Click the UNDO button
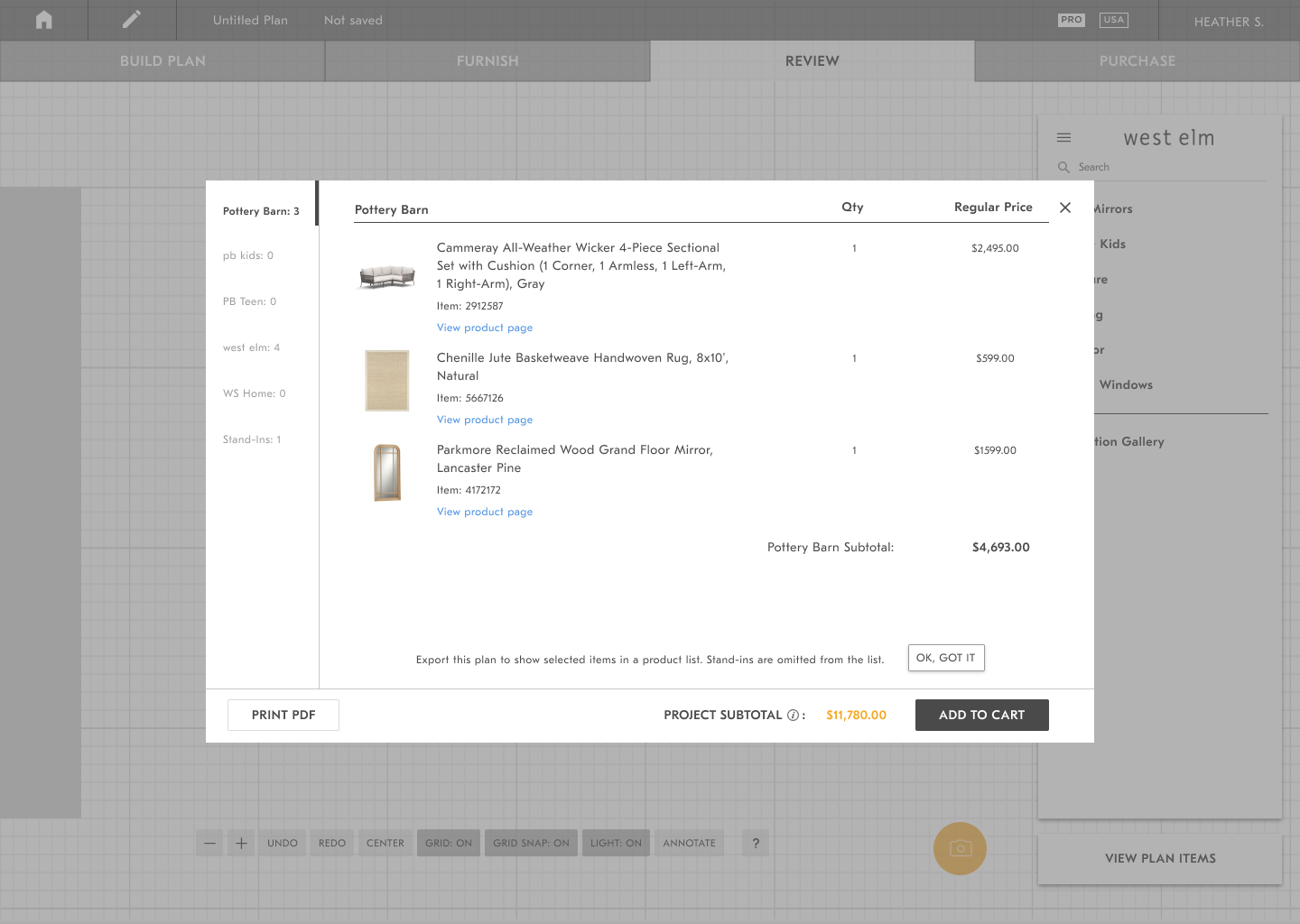 pos(283,843)
